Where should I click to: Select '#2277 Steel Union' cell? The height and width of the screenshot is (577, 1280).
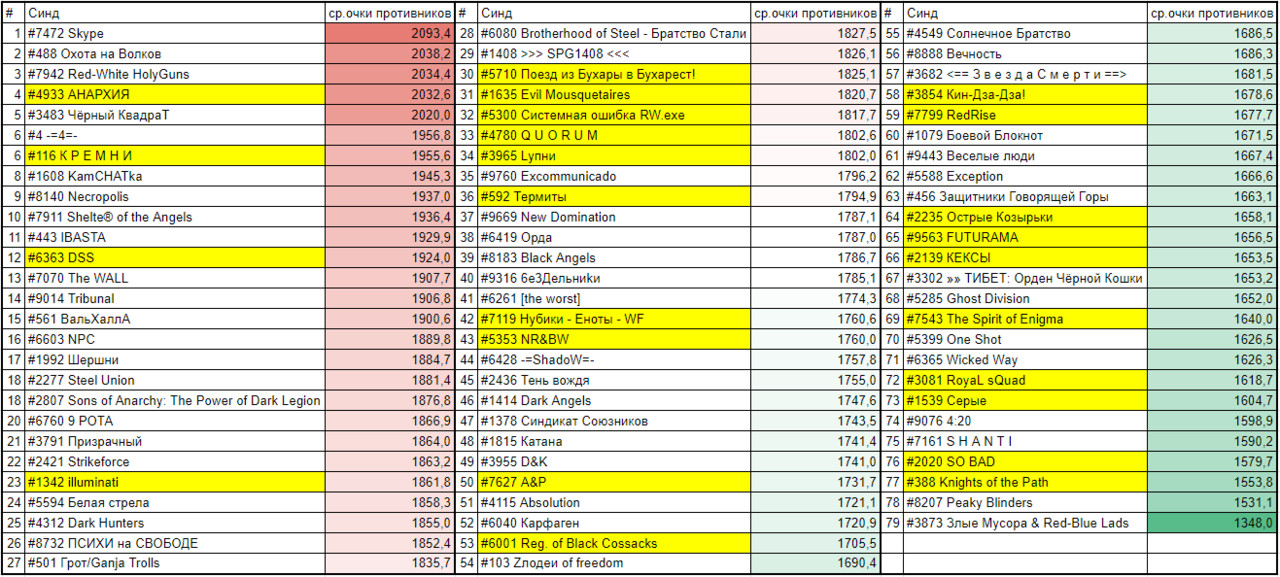pyautogui.click(x=175, y=380)
